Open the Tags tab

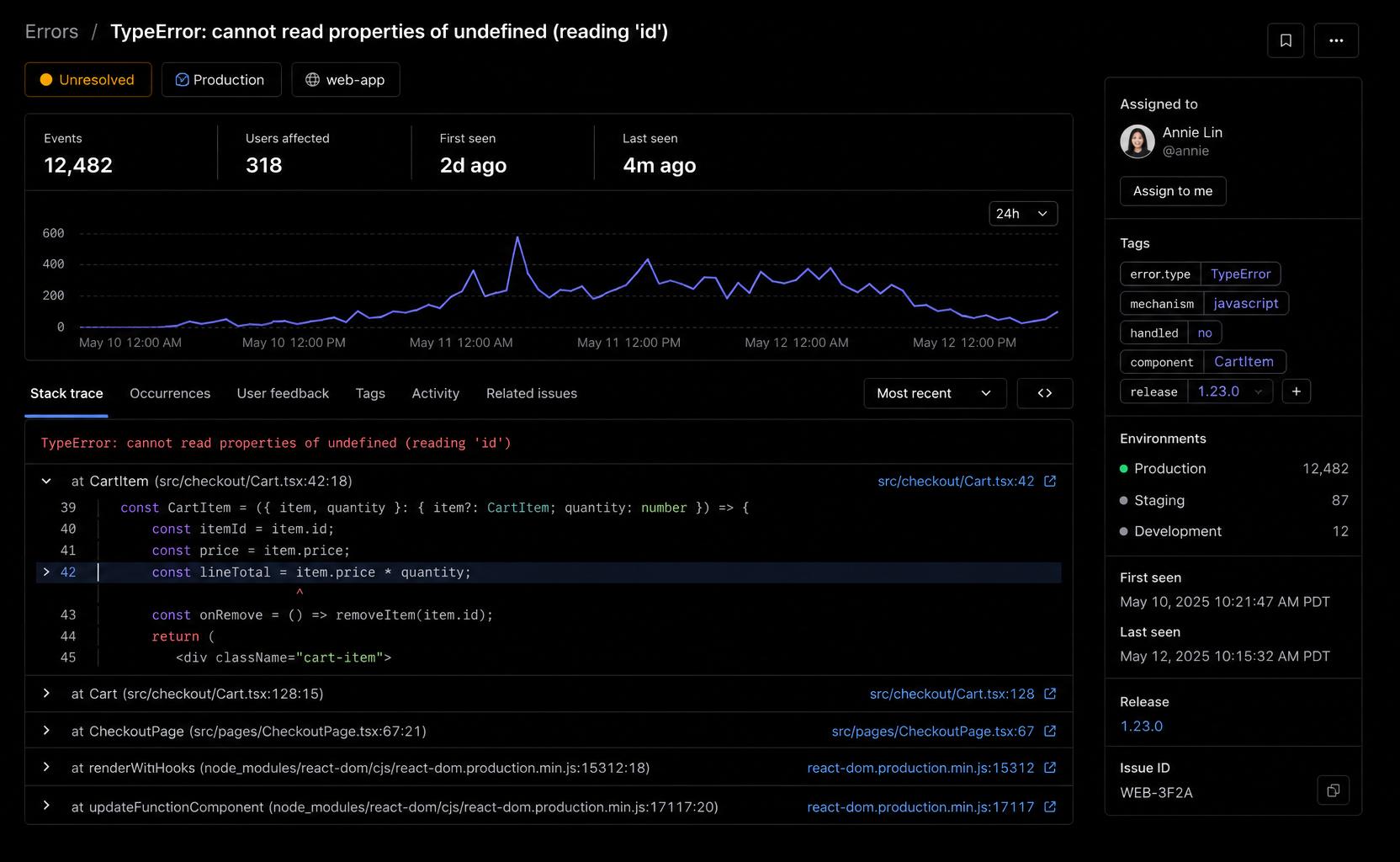[370, 393]
